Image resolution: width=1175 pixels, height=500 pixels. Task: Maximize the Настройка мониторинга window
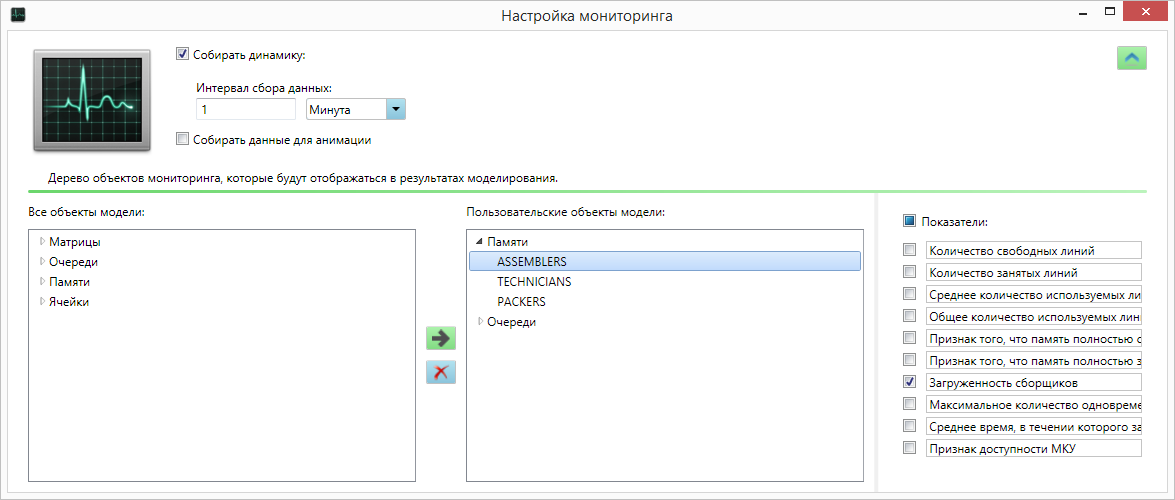1110,11
